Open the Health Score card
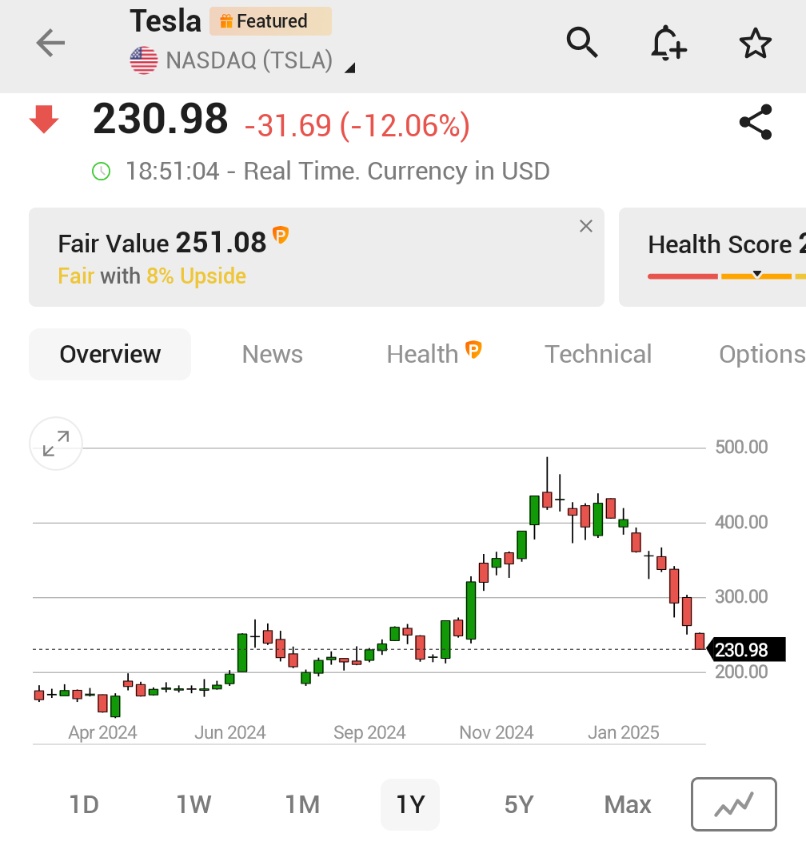The height and width of the screenshot is (854, 806). 712,257
